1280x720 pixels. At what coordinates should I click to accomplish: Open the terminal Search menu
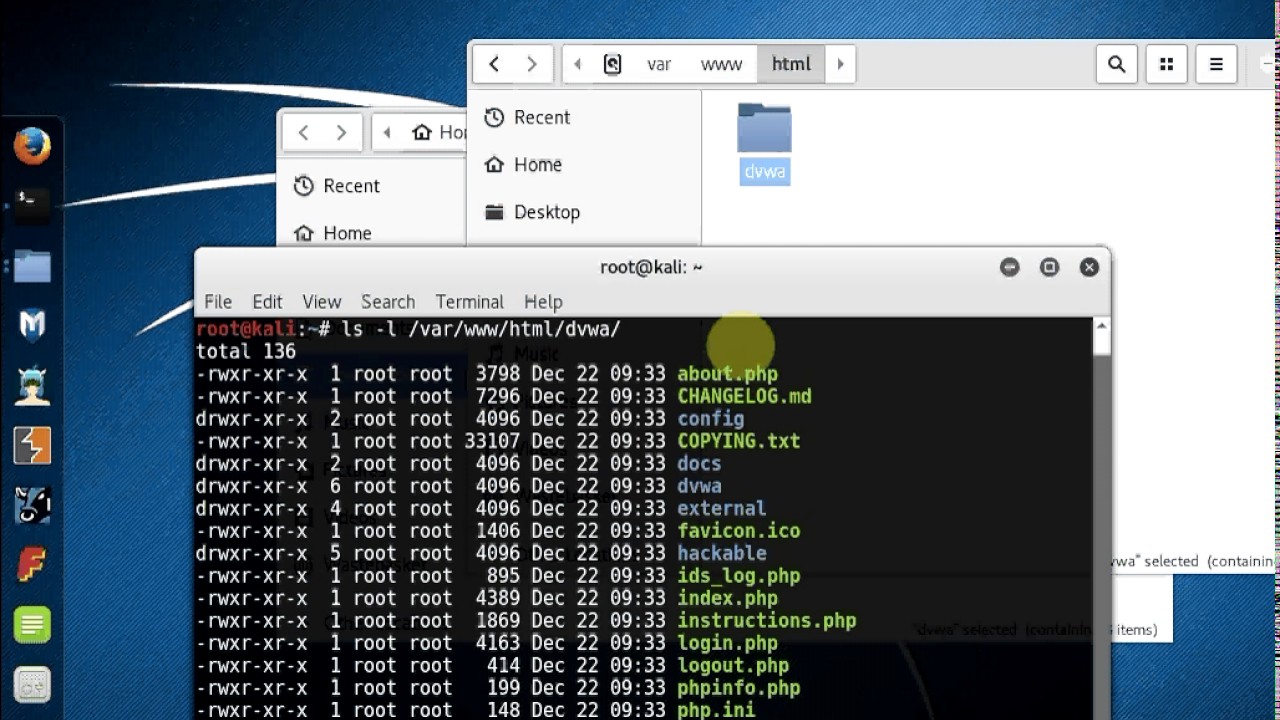pyautogui.click(x=388, y=301)
